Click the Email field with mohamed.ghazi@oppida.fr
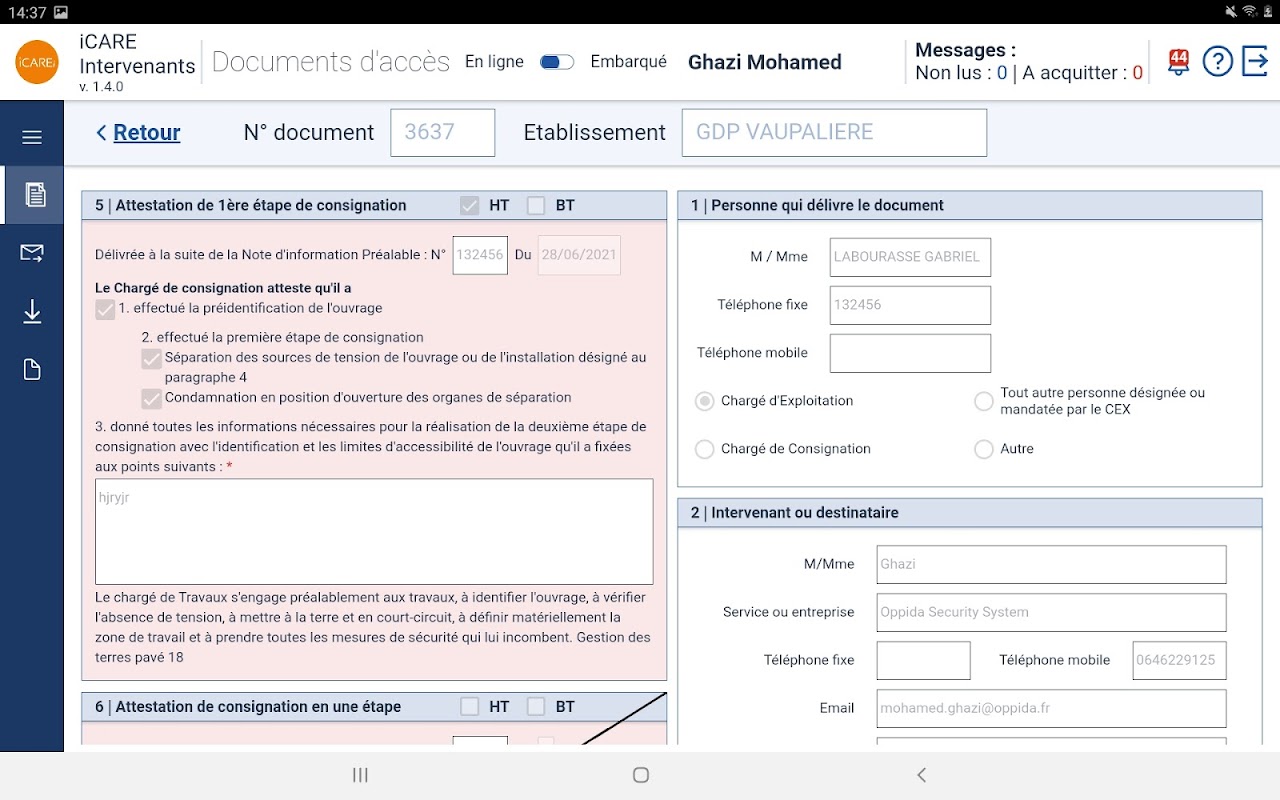The image size is (1280, 800). [x=1051, y=708]
